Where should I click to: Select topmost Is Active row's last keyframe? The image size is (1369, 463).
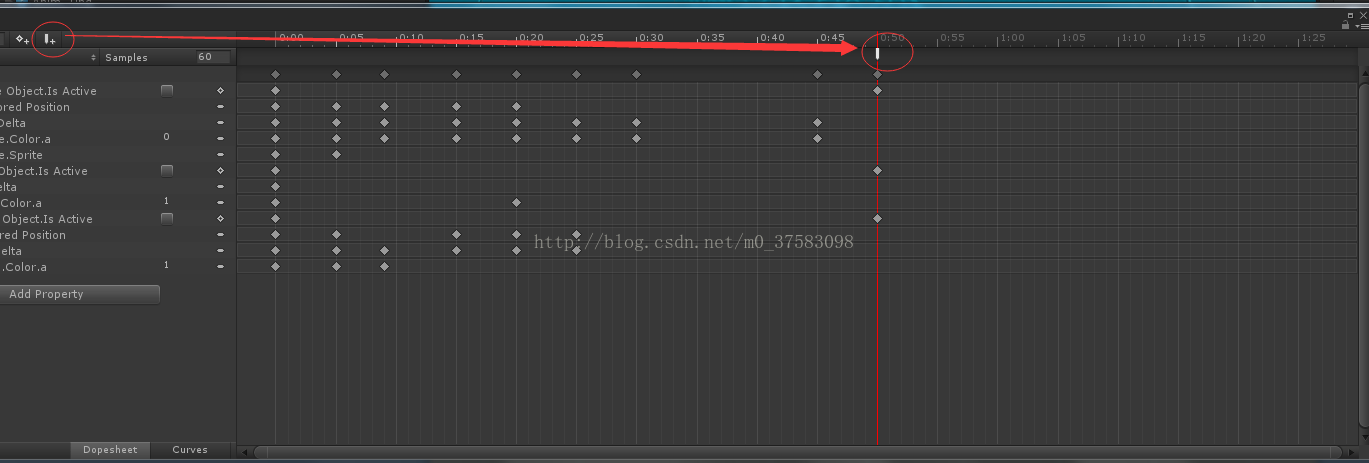point(877,91)
